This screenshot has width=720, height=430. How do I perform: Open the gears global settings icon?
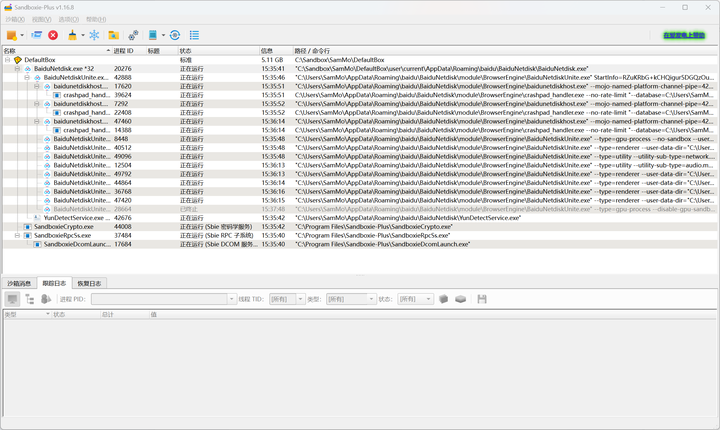pos(133,35)
